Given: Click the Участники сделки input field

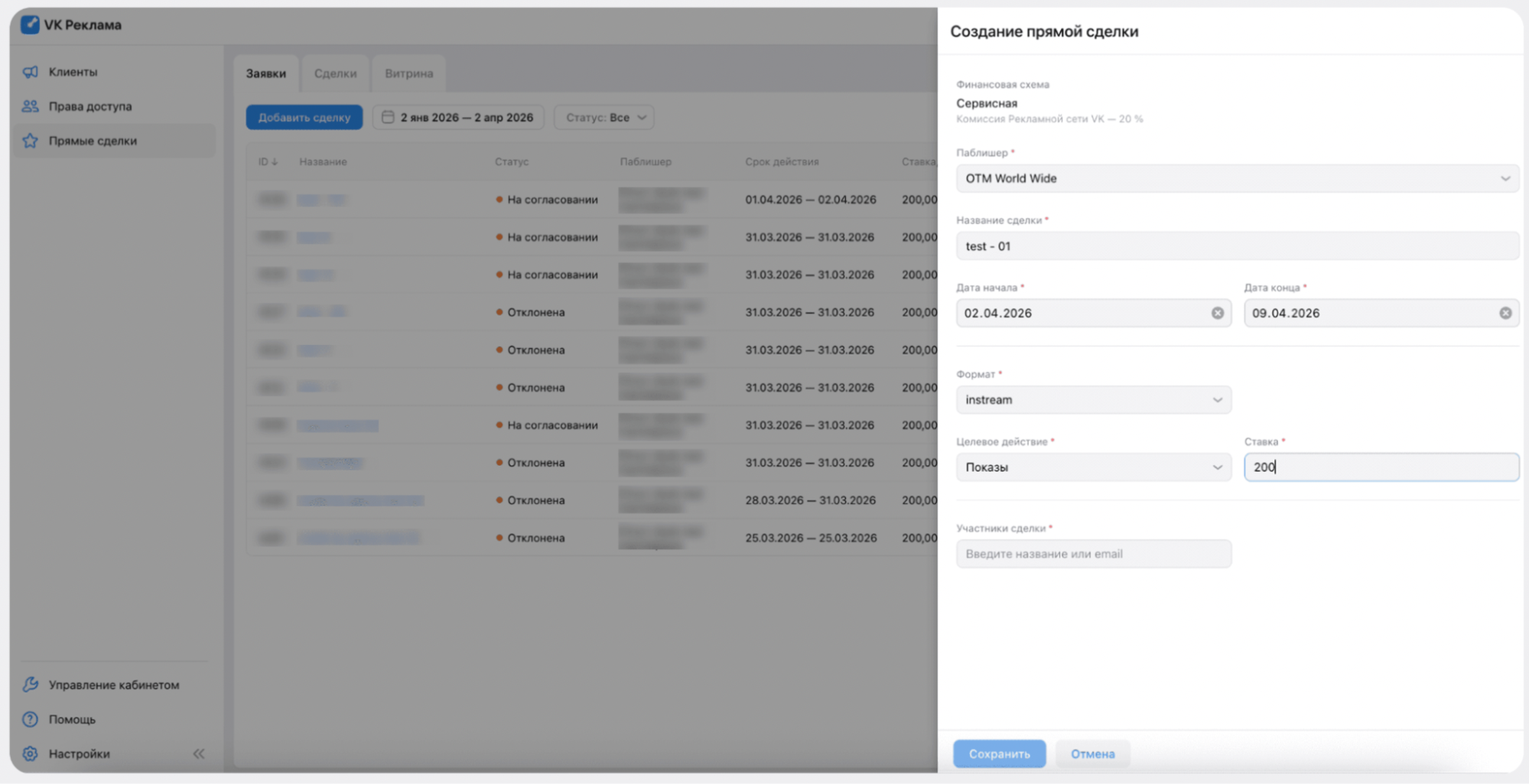Looking at the screenshot, I should pyautogui.click(x=1093, y=554).
